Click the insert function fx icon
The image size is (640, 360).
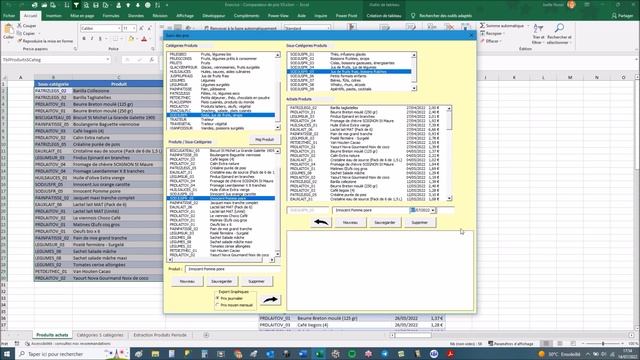point(152,60)
